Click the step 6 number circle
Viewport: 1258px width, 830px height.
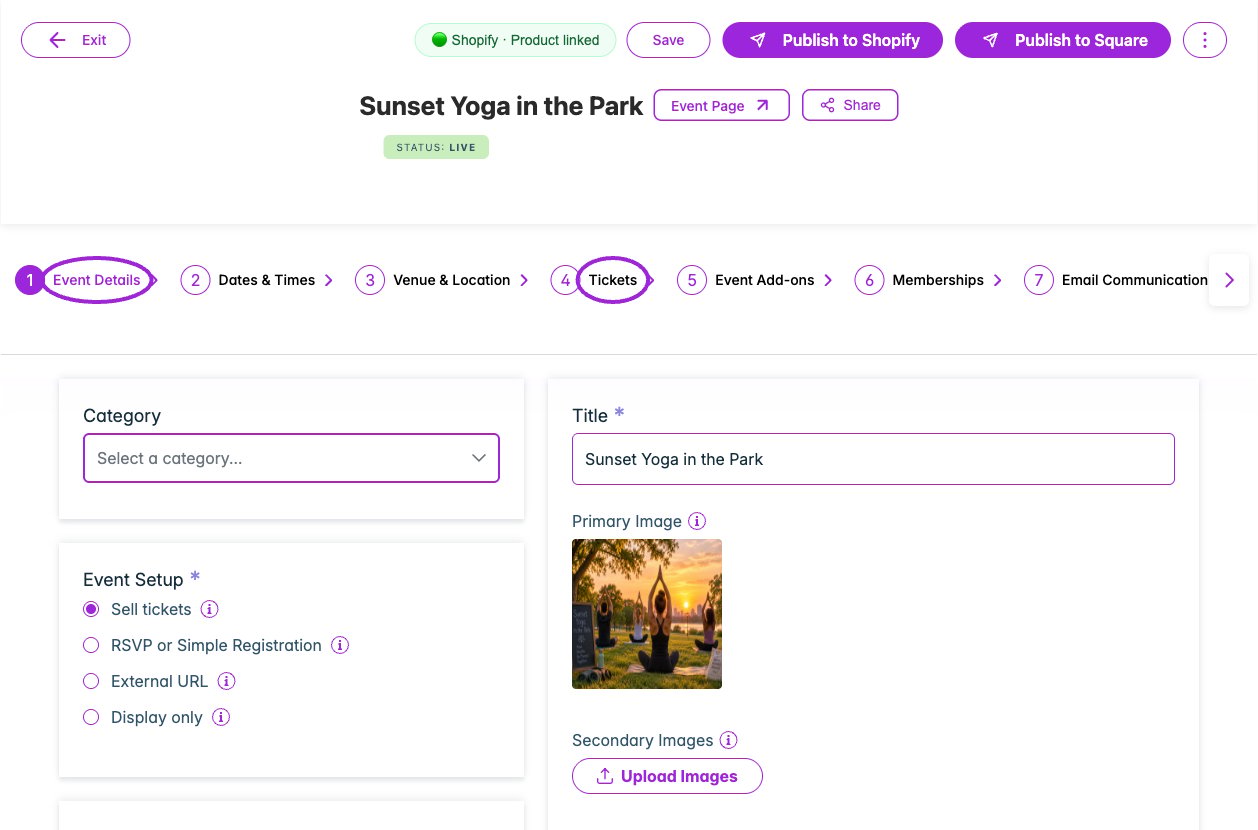click(869, 280)
